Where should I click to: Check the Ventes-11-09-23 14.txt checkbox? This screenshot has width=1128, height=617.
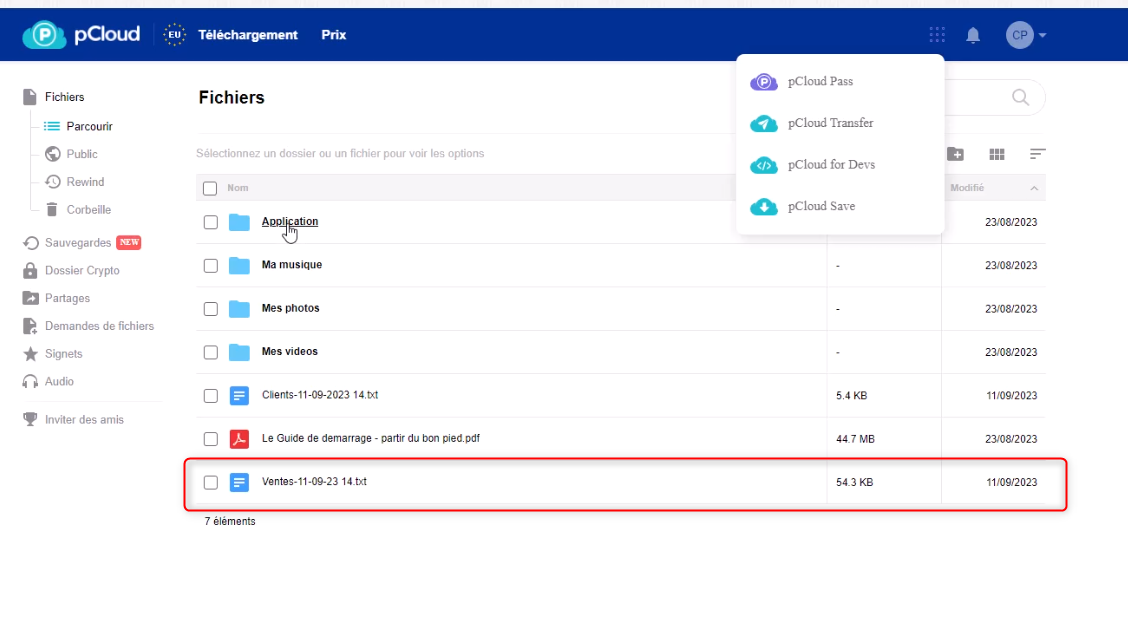210,483
